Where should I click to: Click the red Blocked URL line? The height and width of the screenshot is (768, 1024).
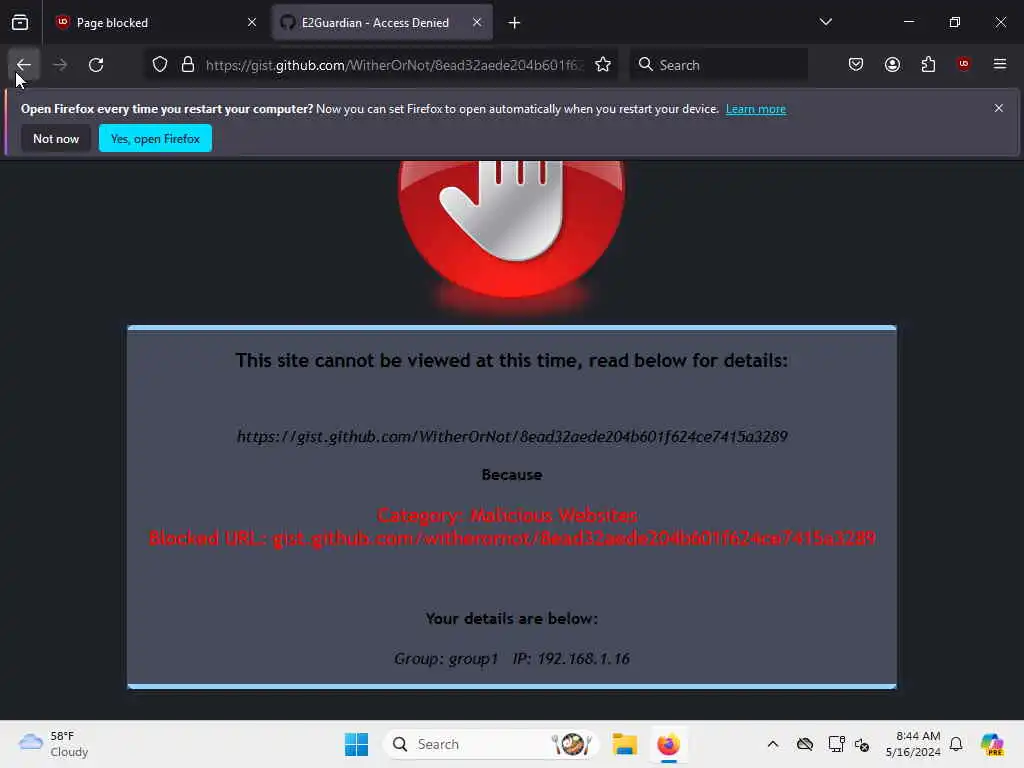[x=512, y=538]
